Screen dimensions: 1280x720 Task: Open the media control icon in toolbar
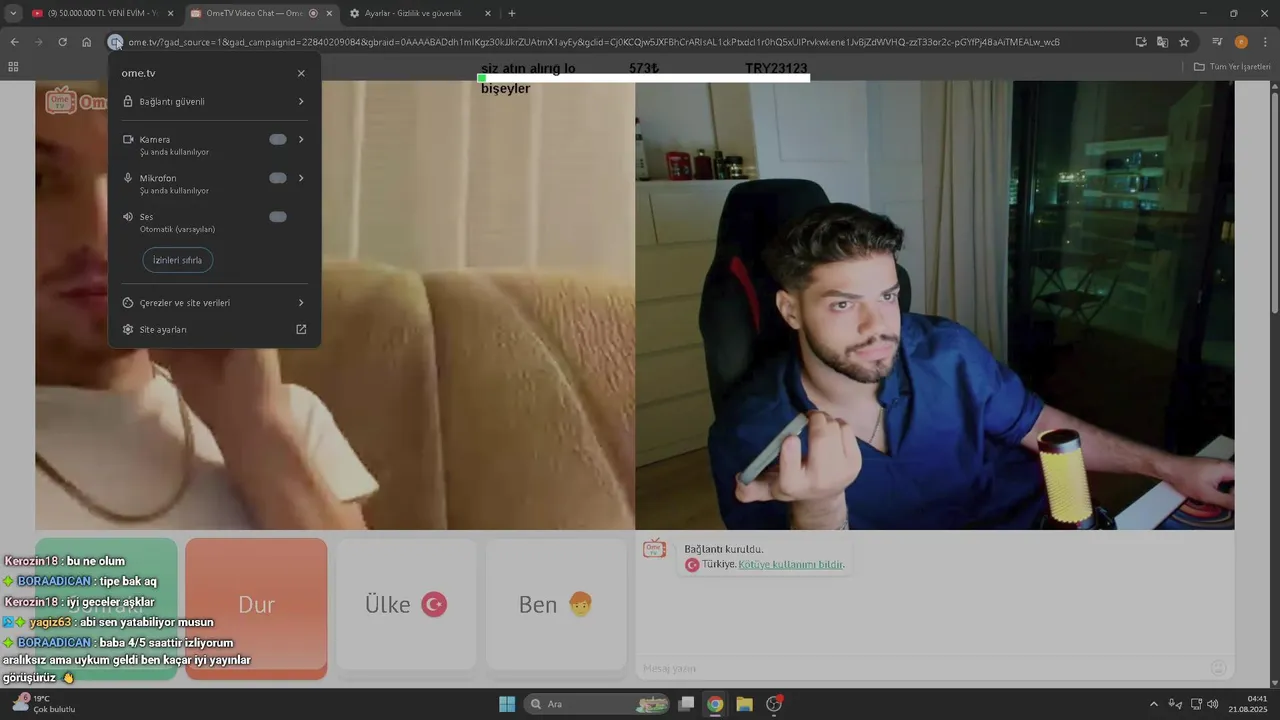click(x=1217, y=42)
